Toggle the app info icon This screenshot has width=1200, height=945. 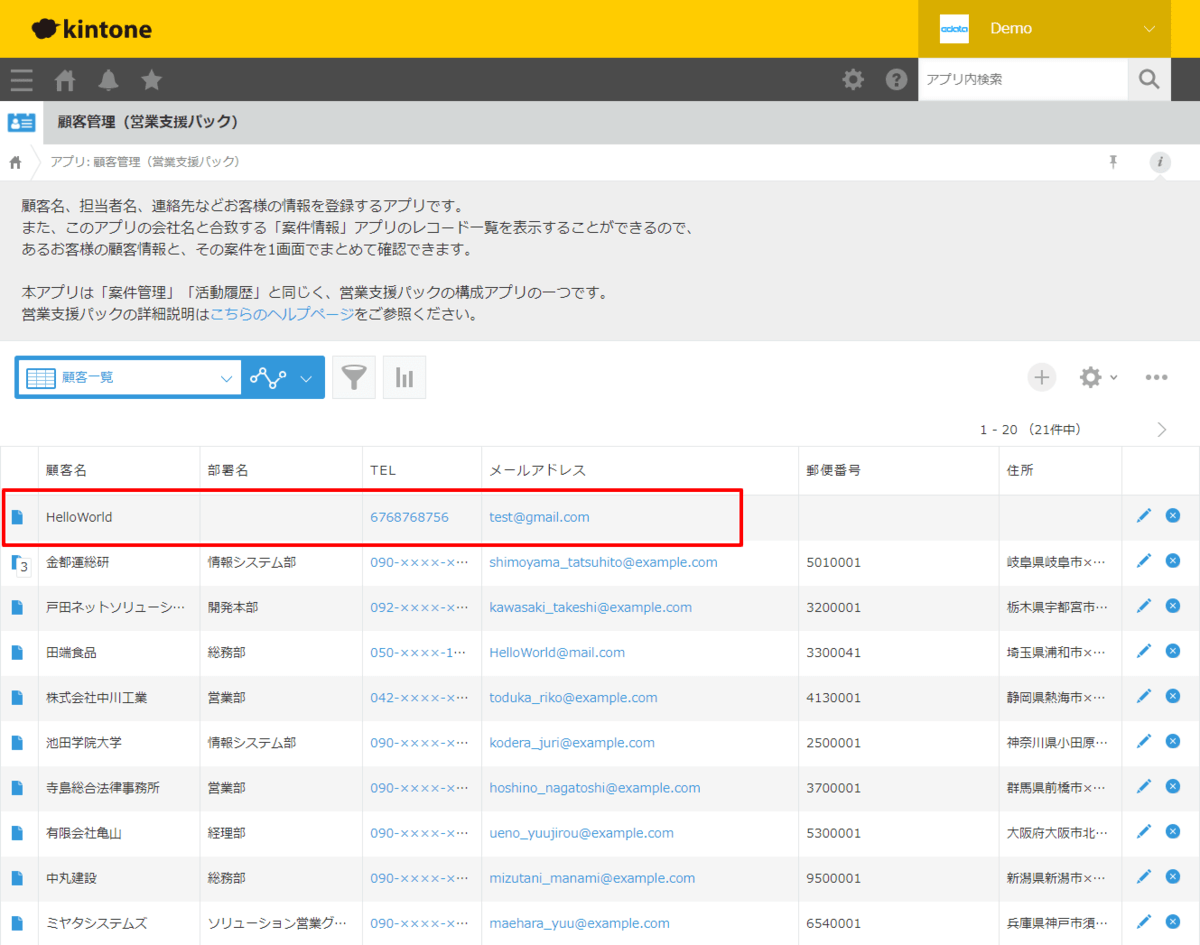point(1160,162)
